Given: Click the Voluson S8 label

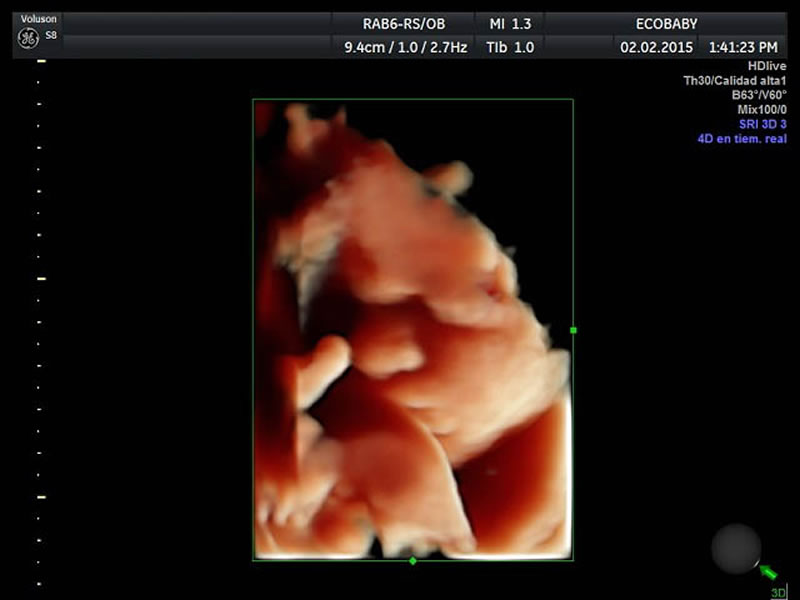Looking at the screenshot, I should coord(40,19).
